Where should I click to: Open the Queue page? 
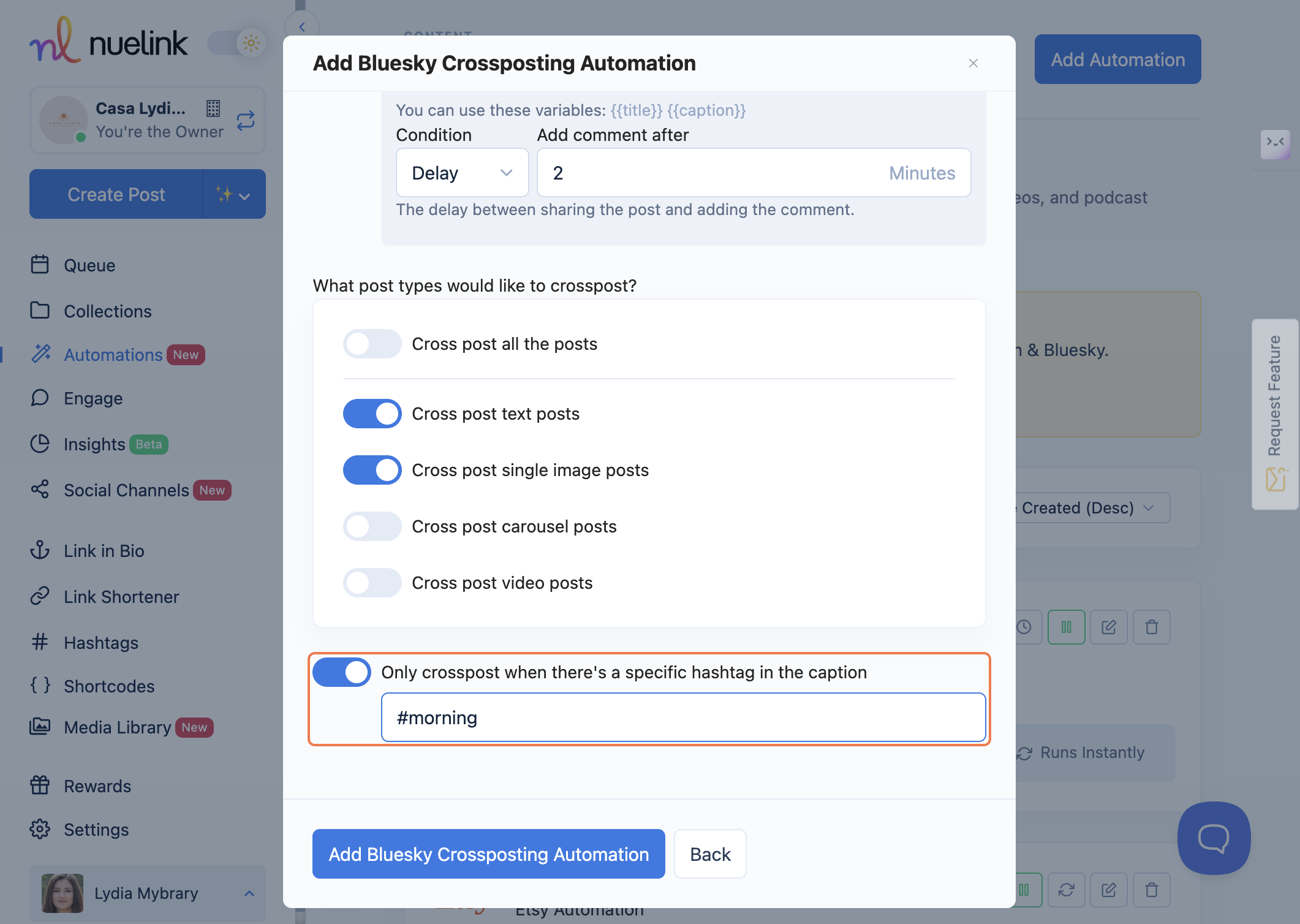click(89, 265)
